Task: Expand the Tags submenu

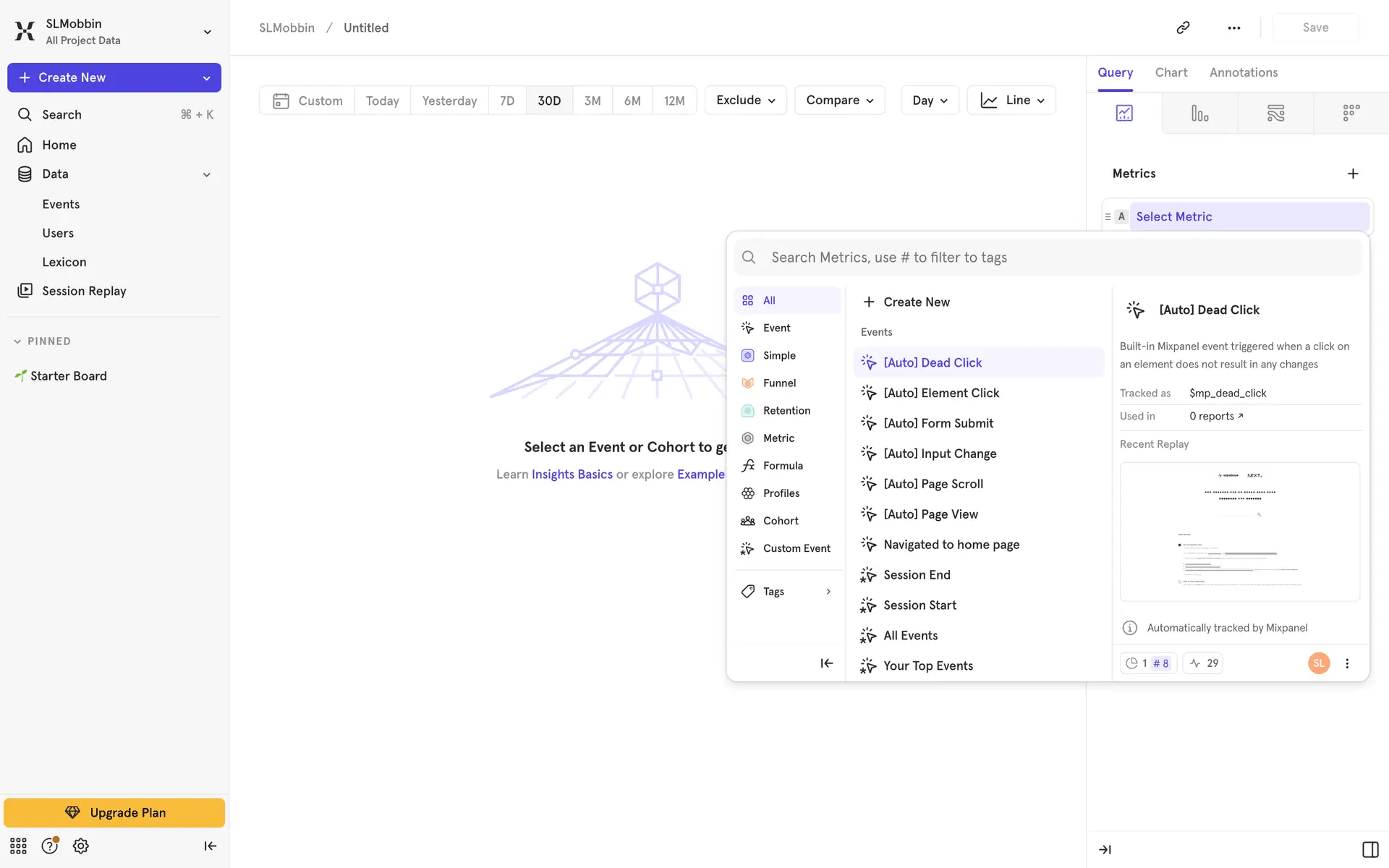Action: pos(787,592)
